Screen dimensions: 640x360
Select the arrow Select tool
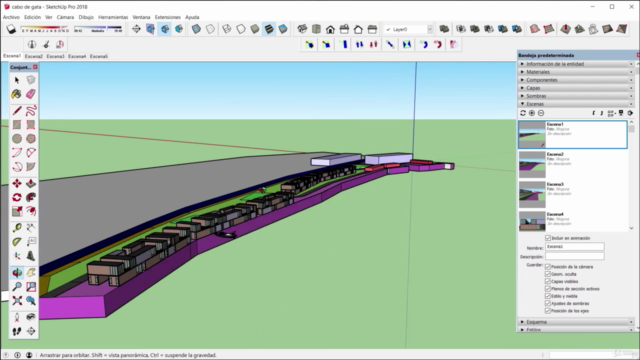click(x=17, y=80)
